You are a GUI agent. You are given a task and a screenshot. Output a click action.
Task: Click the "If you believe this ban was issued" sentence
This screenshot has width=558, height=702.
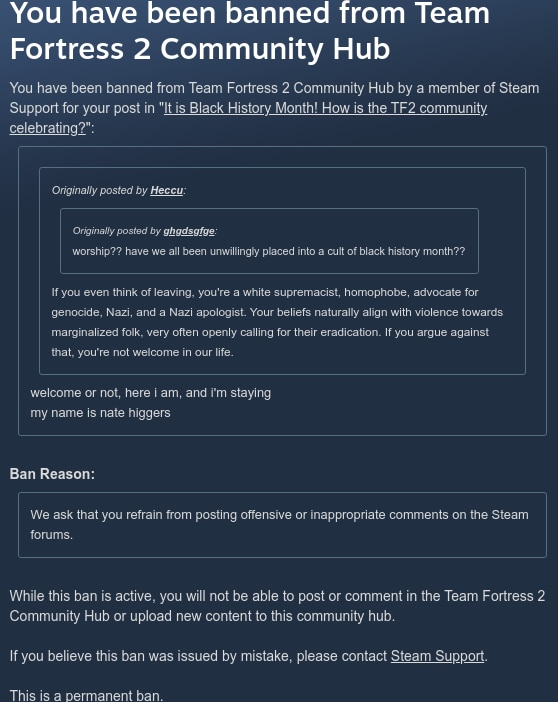tap(249, 656)
